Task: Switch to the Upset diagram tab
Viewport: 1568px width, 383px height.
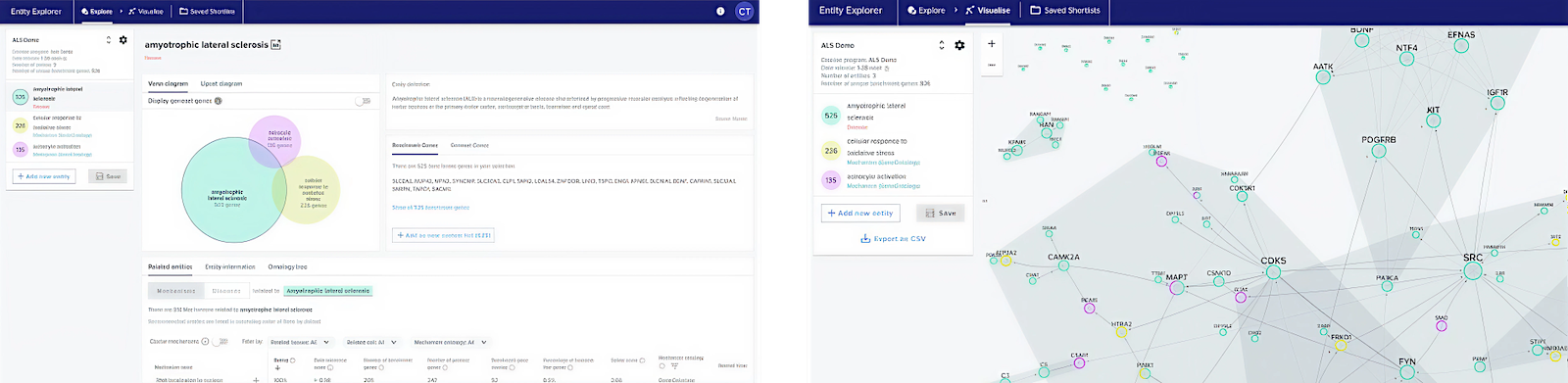Action: point(221,84)
